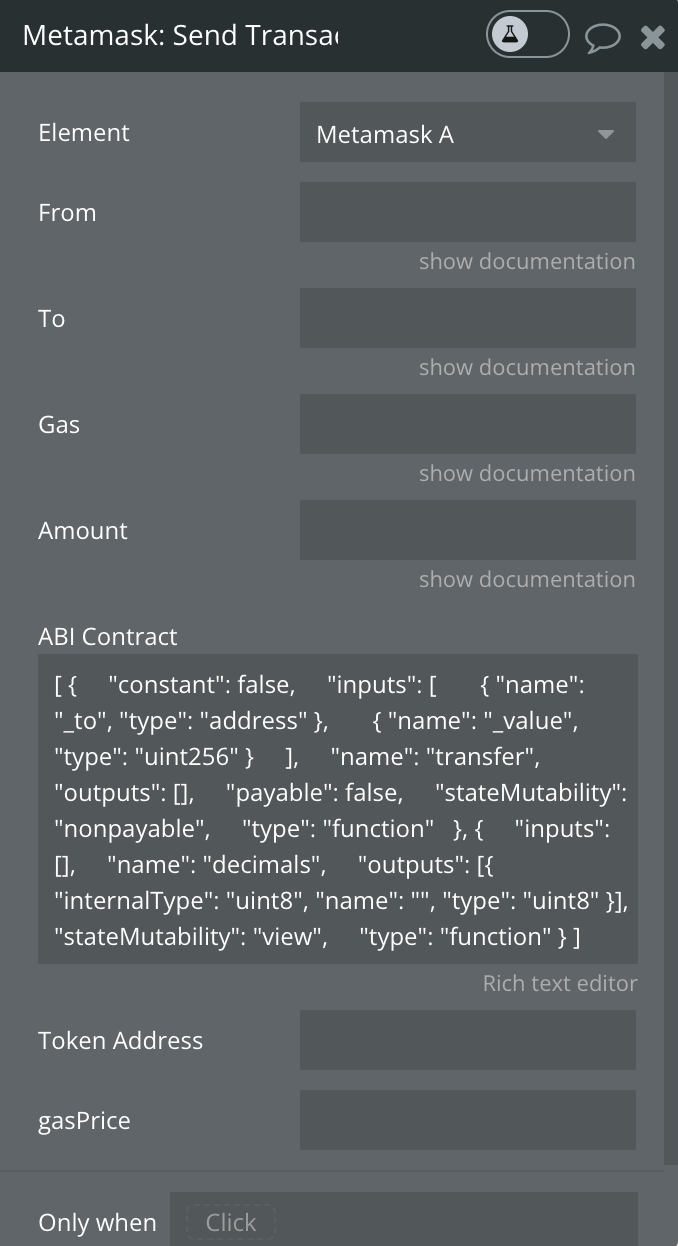The width and height of the screenshot is (678, 1246).
Task: Click the Amount input field
Action: point(468,530)
